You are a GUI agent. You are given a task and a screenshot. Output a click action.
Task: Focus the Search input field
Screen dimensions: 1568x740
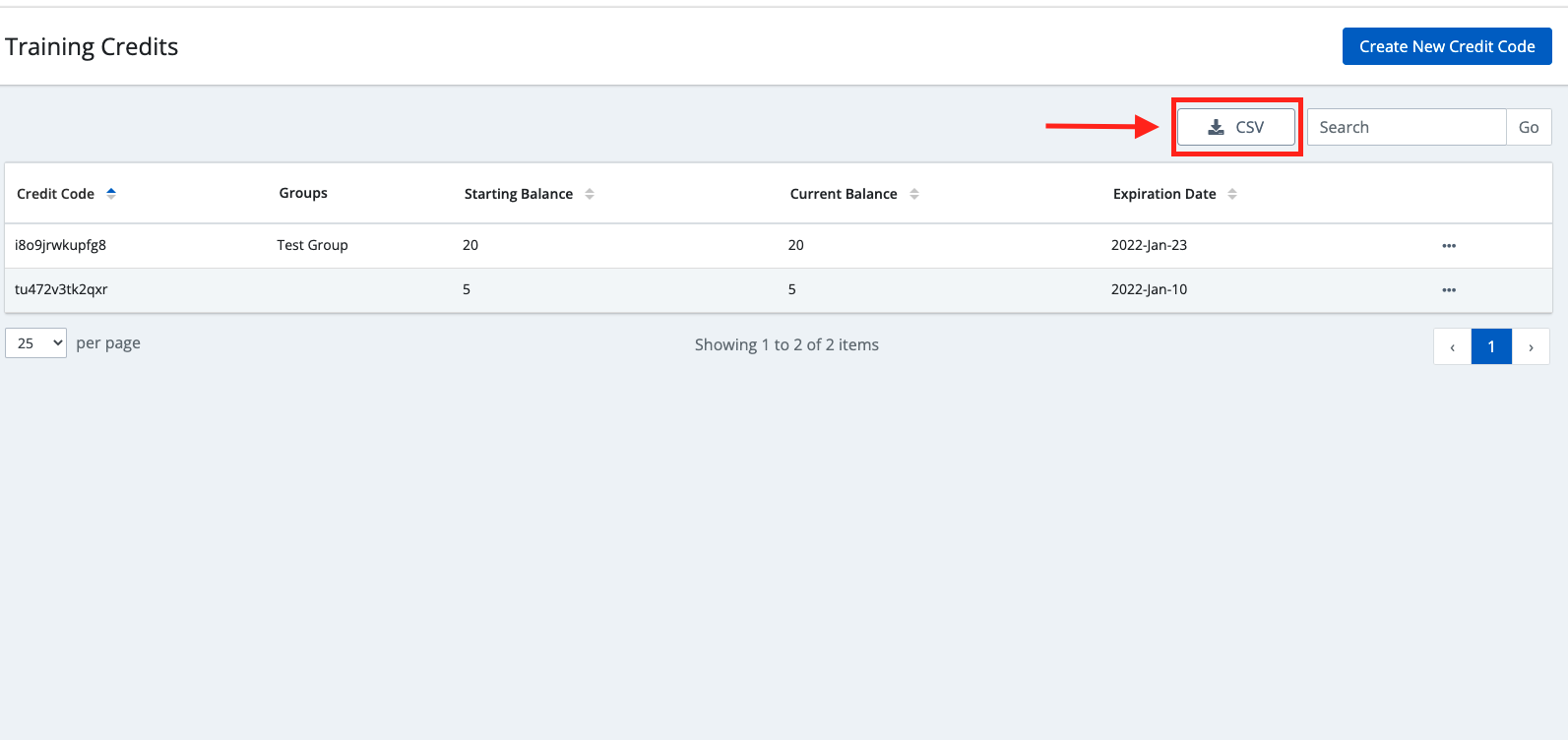(1406, 127)
